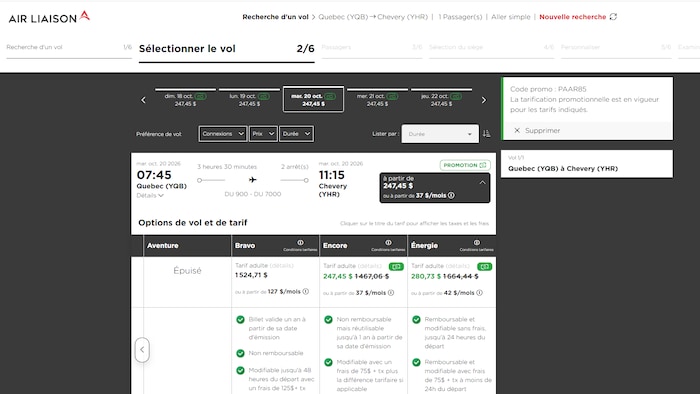Click info icon next to 127 $/mois
The width and height of the screenshot is (700, 394).
(306, 291)
